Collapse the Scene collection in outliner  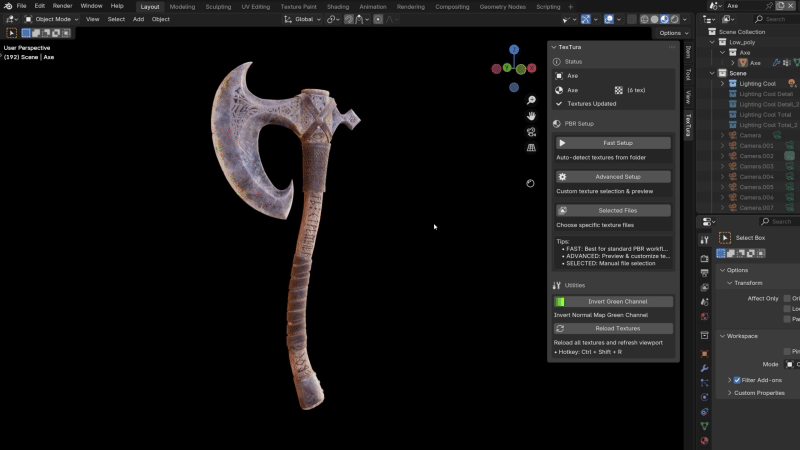click(x=712, y=73)
